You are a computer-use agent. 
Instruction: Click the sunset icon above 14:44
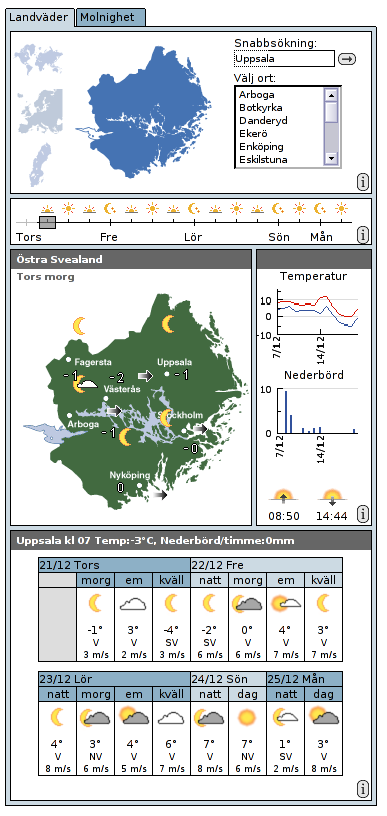tap(332, 498)
